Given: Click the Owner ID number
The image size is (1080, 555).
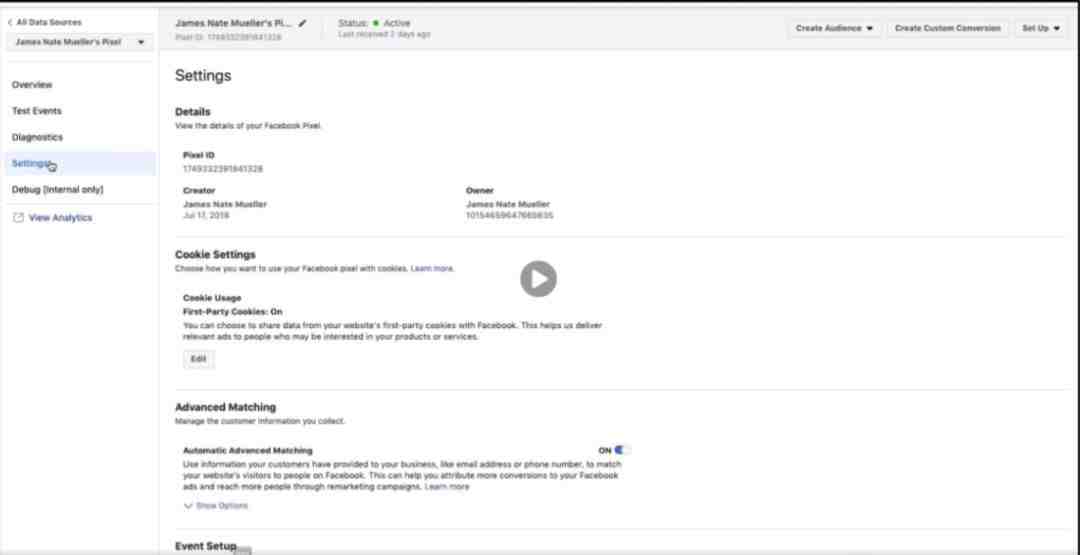Looking at the screenshot, I should 510,216.
